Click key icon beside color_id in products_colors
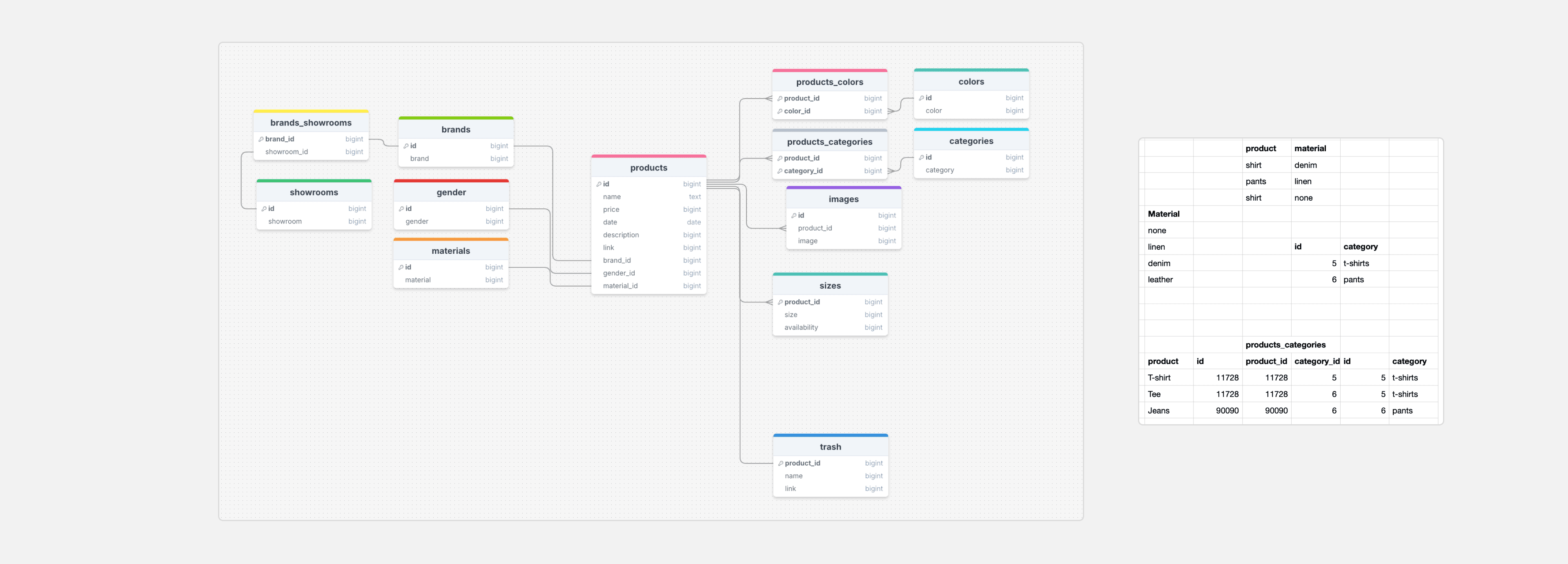This screenshot has height=564, width=1568. tap(780, 112)
